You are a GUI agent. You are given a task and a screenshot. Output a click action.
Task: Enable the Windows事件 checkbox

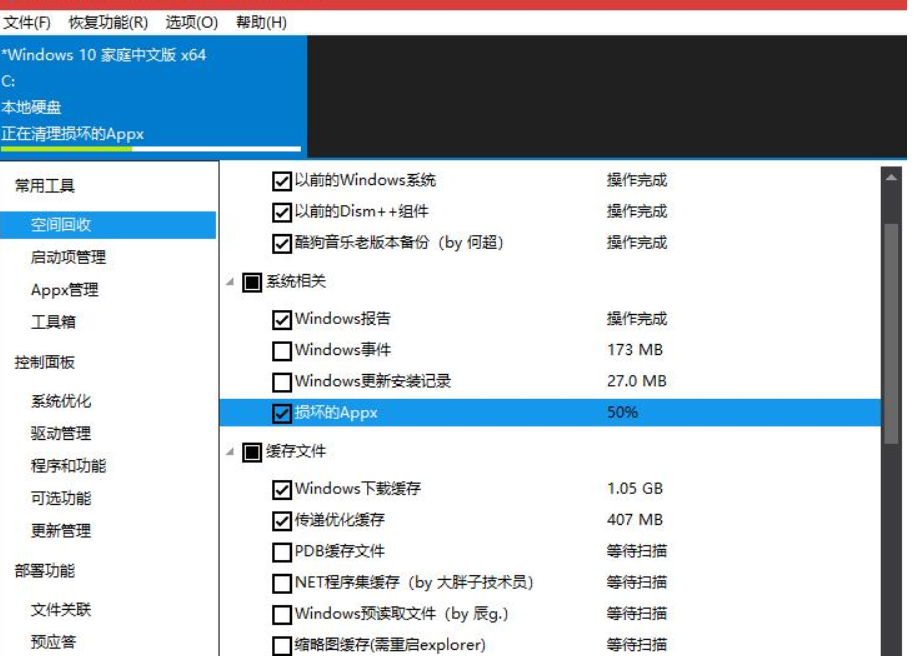[282, 351]
